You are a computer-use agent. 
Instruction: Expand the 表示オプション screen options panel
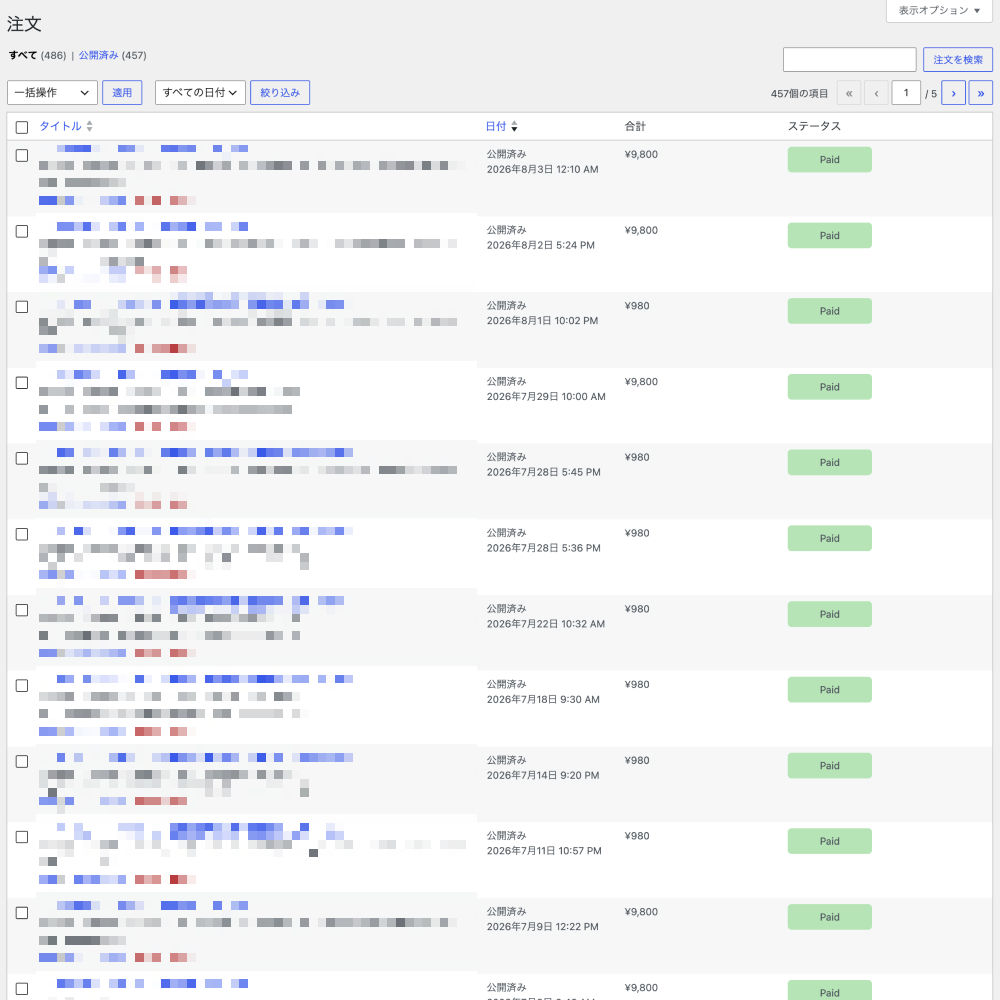[939, 10]
